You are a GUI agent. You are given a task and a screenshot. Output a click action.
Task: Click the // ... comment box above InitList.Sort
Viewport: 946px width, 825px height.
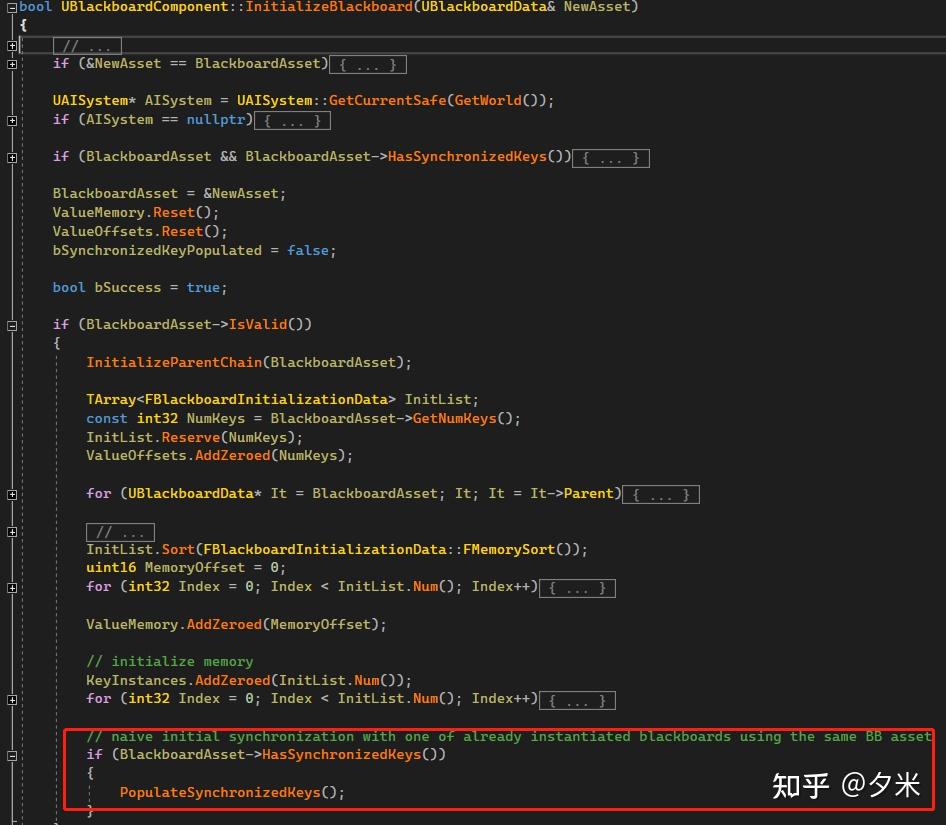point(121,532)
